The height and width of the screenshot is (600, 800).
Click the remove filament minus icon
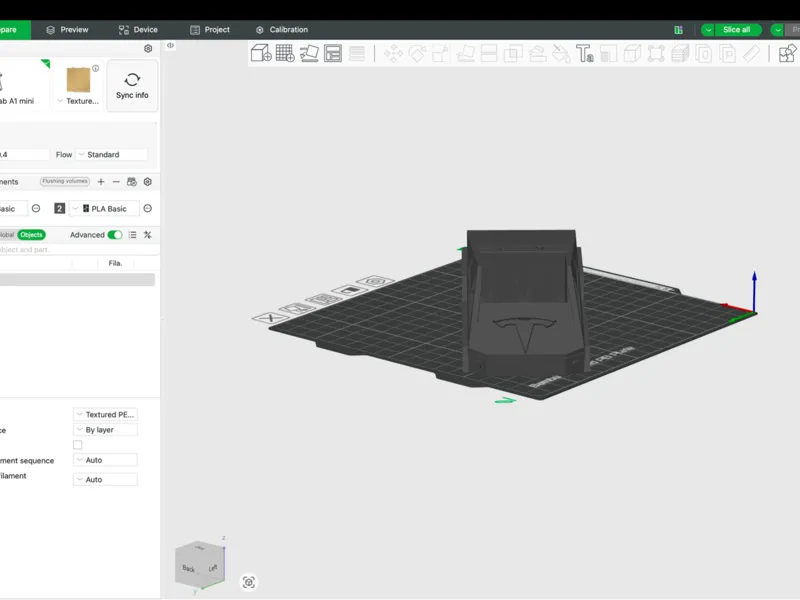116,182
